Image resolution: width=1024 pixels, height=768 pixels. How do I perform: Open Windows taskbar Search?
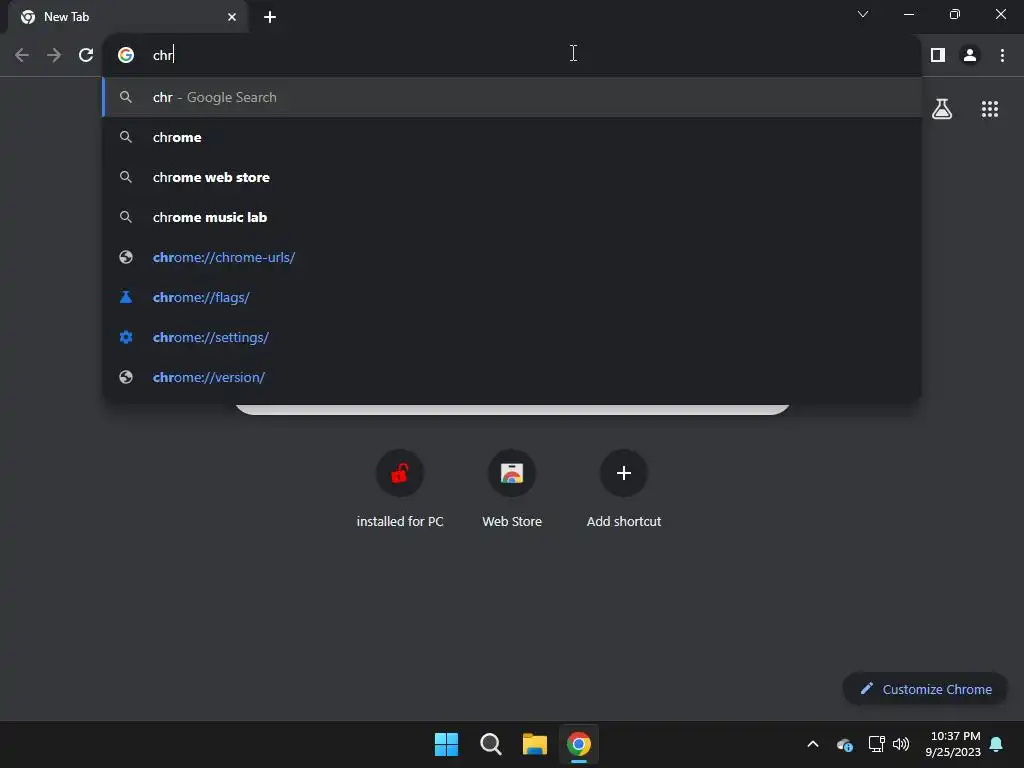490,744
